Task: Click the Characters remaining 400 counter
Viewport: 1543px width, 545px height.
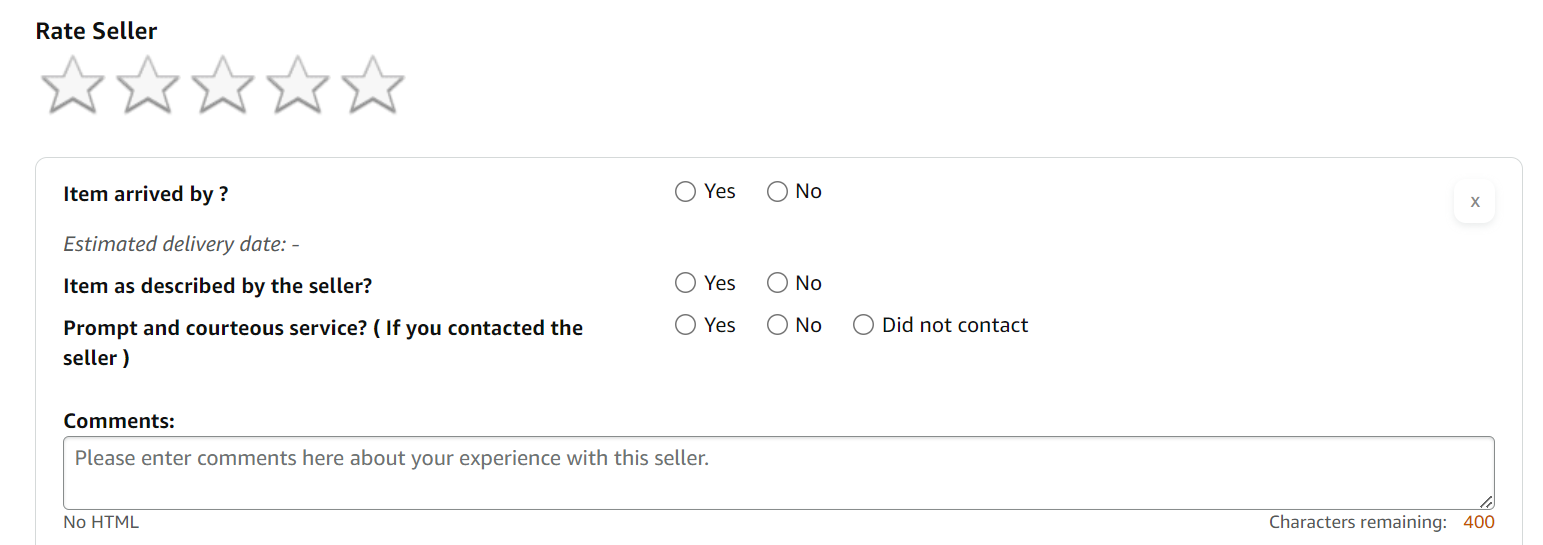Action: pos(1381,523)
